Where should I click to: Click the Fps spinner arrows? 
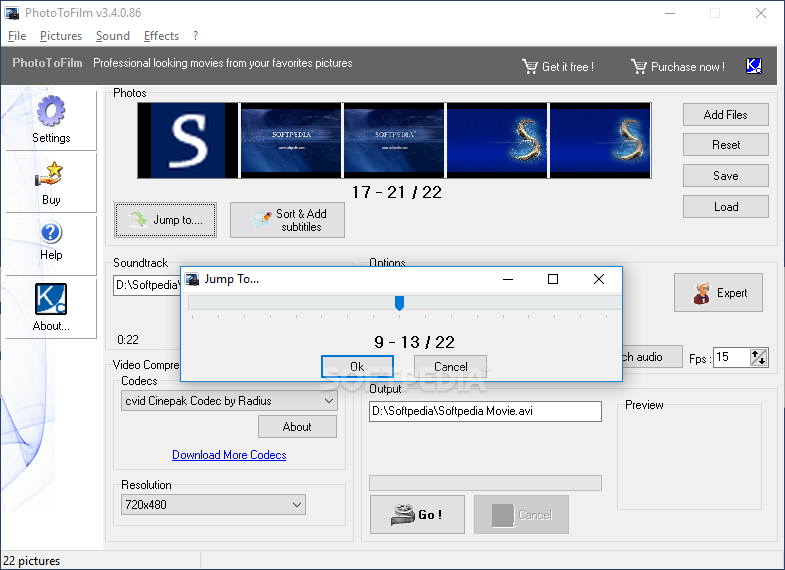click(x=758, y=357)
